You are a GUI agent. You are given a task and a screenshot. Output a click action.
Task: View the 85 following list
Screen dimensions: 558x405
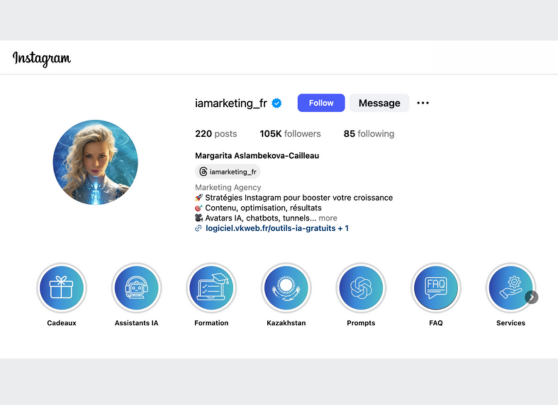pos(369,134)
